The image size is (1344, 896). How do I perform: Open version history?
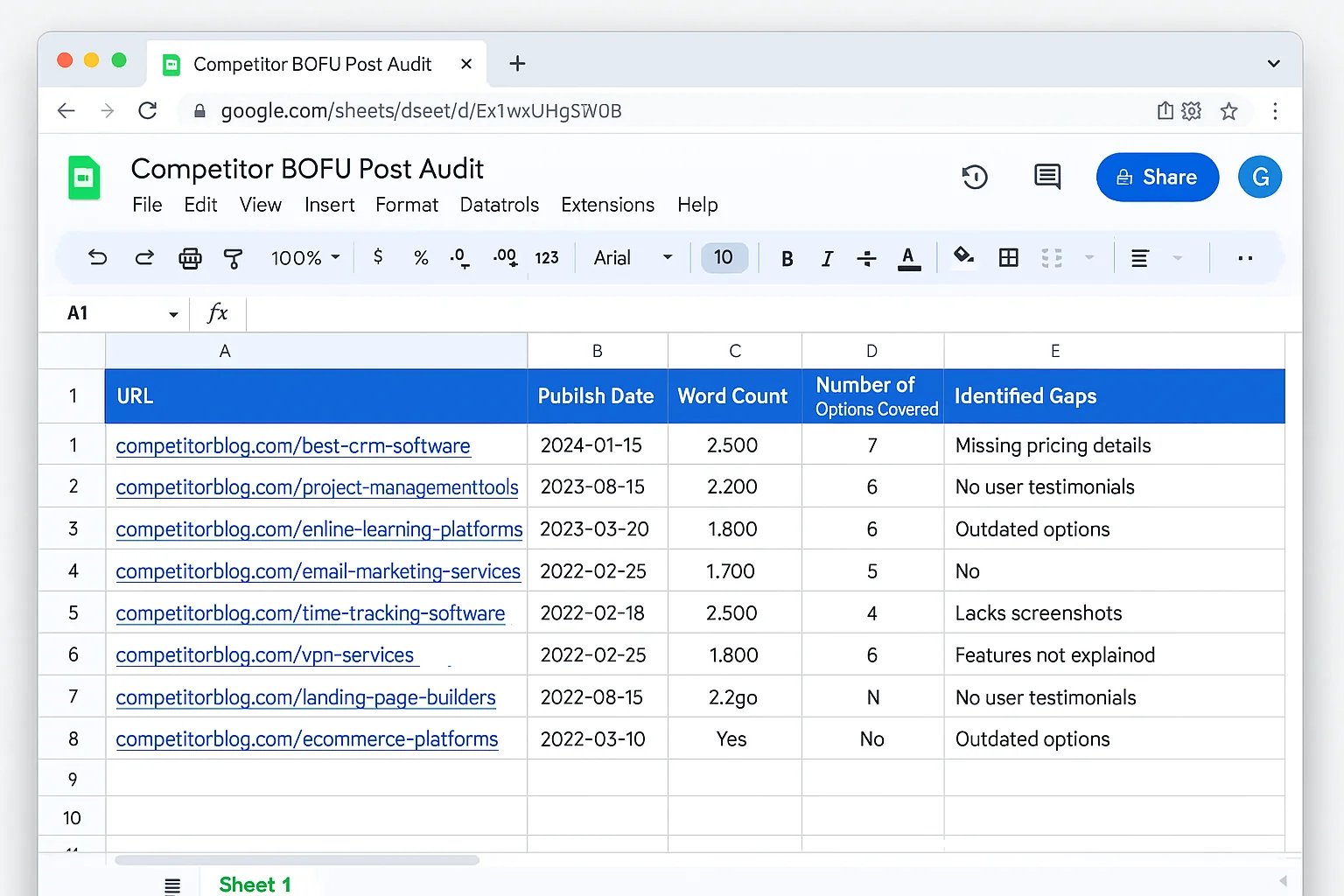(x=975, y=177)
